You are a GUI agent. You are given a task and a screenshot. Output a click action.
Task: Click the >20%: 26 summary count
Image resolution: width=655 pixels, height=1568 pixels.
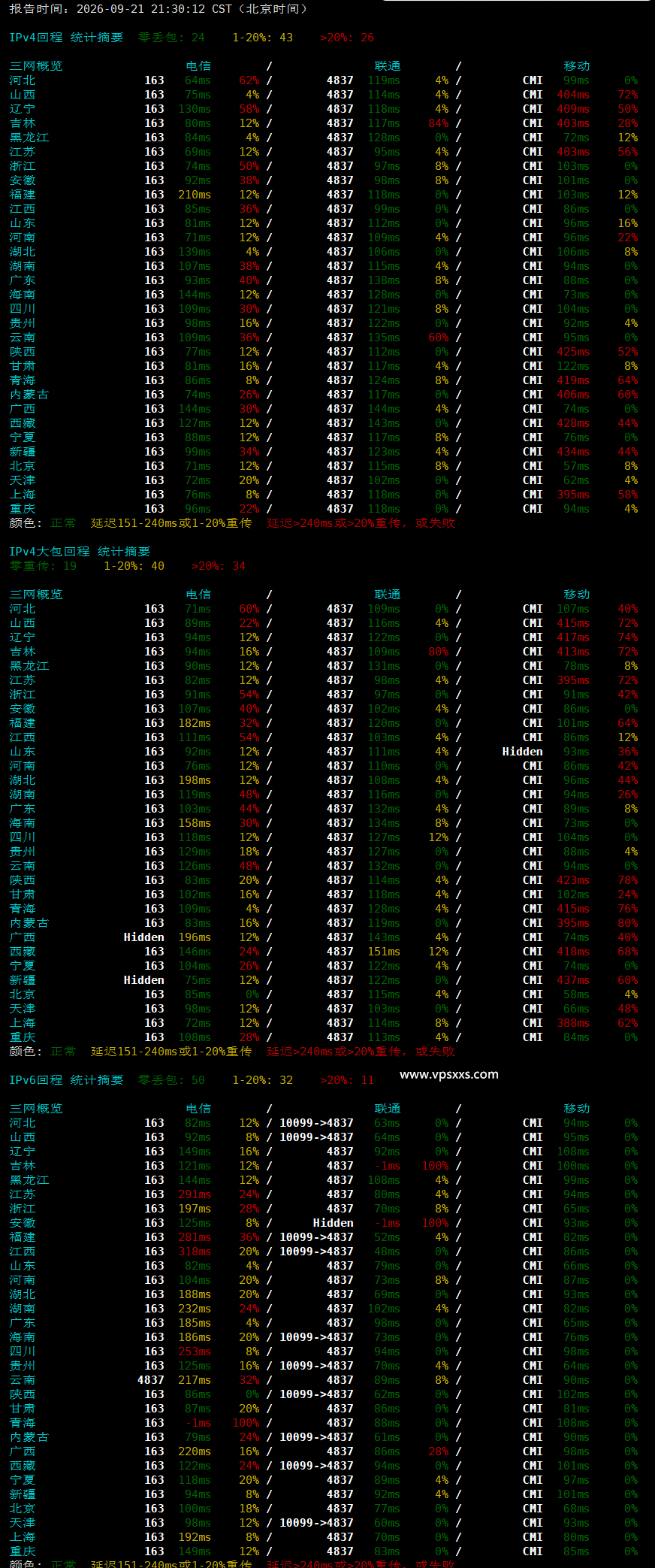coord(347,38)
